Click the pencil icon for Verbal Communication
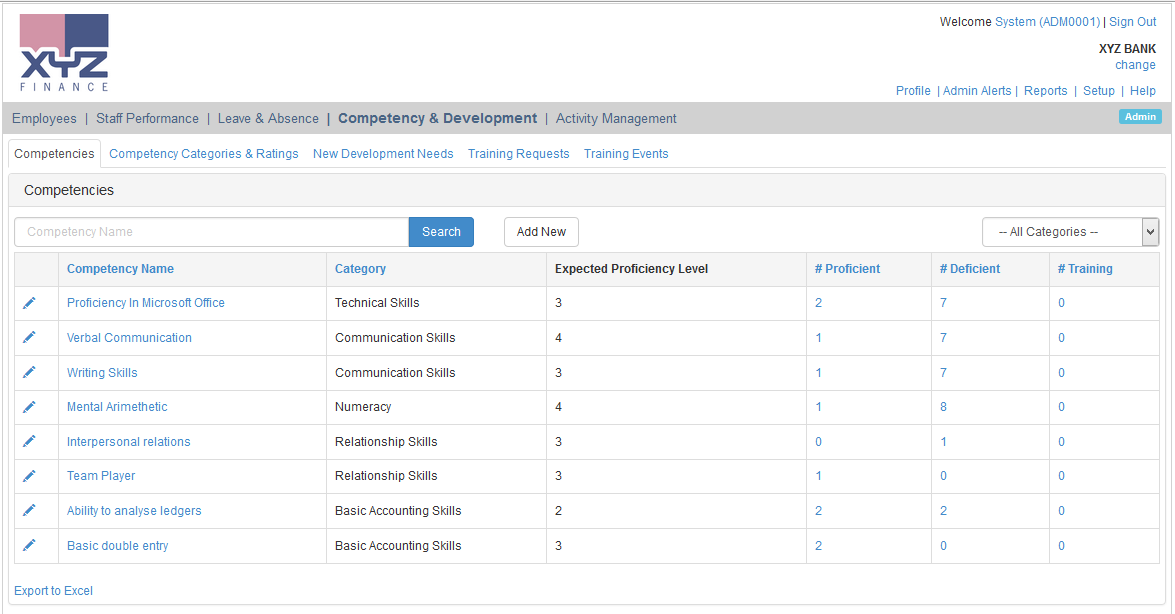Screen dimensions: 1175x614 (x=29, y=337)
